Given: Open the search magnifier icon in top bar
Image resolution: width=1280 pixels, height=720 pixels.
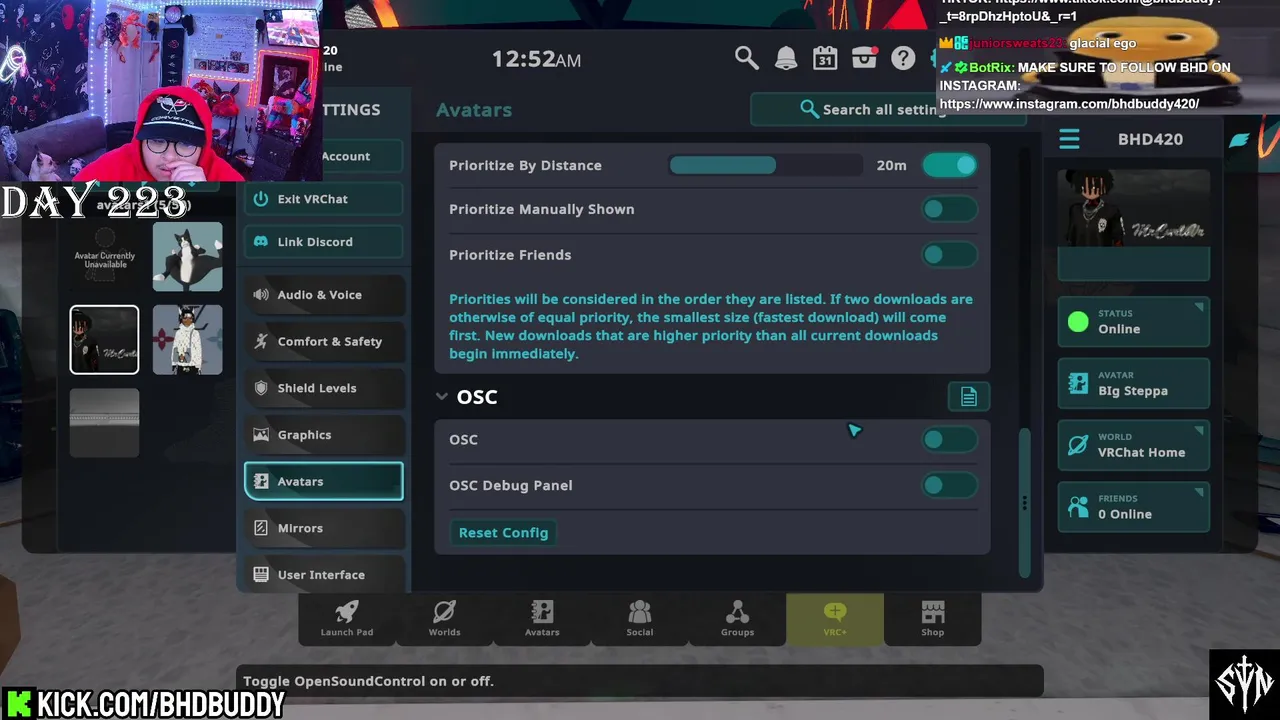Looking at the screenshot, I should (x=746, y=58).
